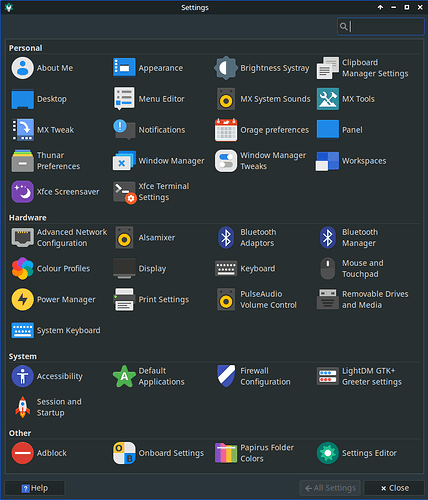Open Xfce Screensaver moon icon
This screenshot has height=500, width=428.
pyautogui.click(x=22, y=192)
